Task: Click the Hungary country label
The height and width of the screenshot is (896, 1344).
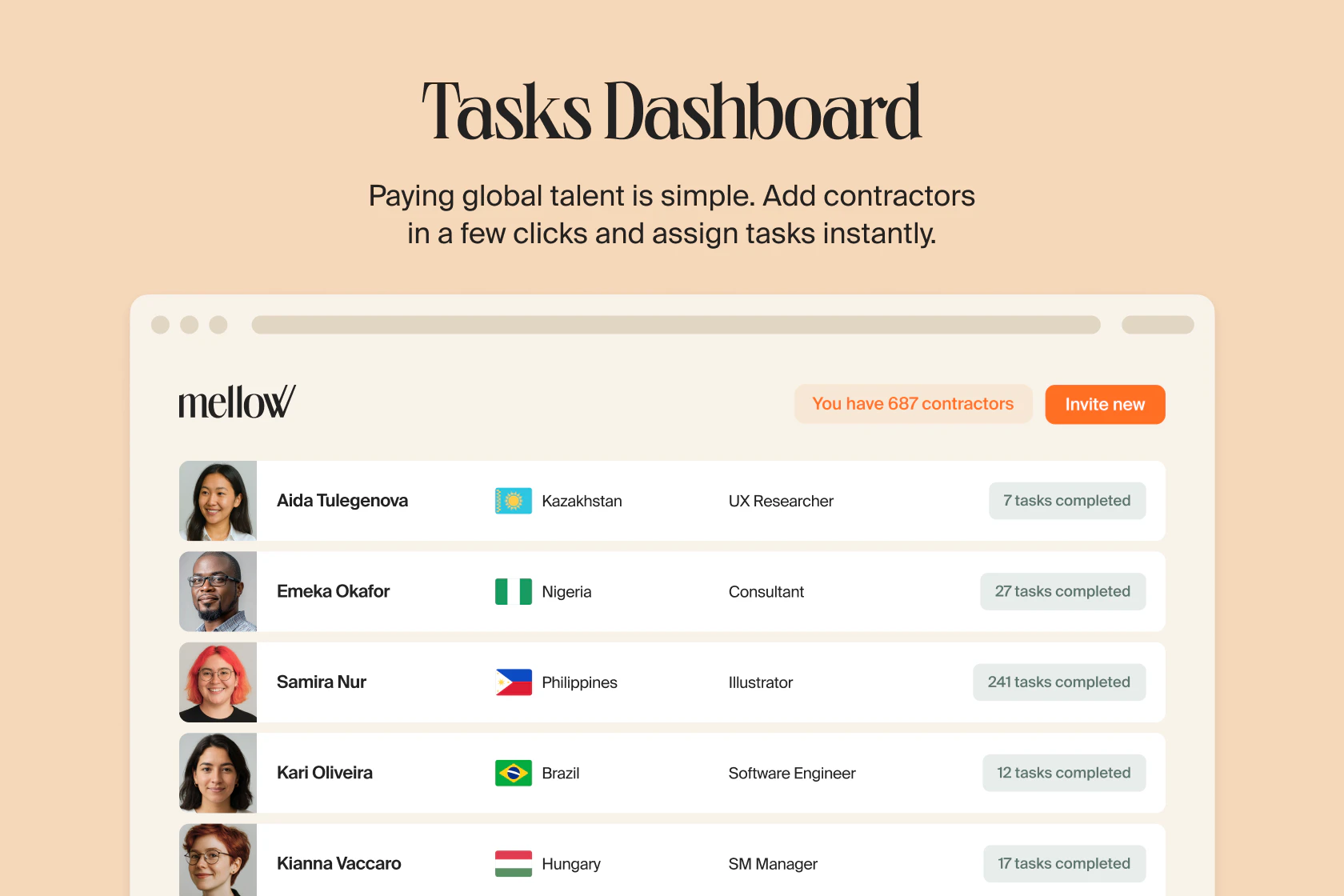Action: click(x=571, y=864)
